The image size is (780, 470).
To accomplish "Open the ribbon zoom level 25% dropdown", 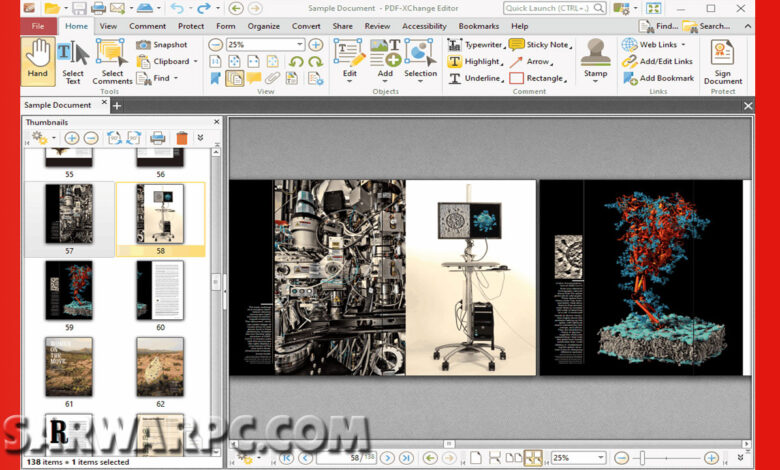I will pos(299,45).
